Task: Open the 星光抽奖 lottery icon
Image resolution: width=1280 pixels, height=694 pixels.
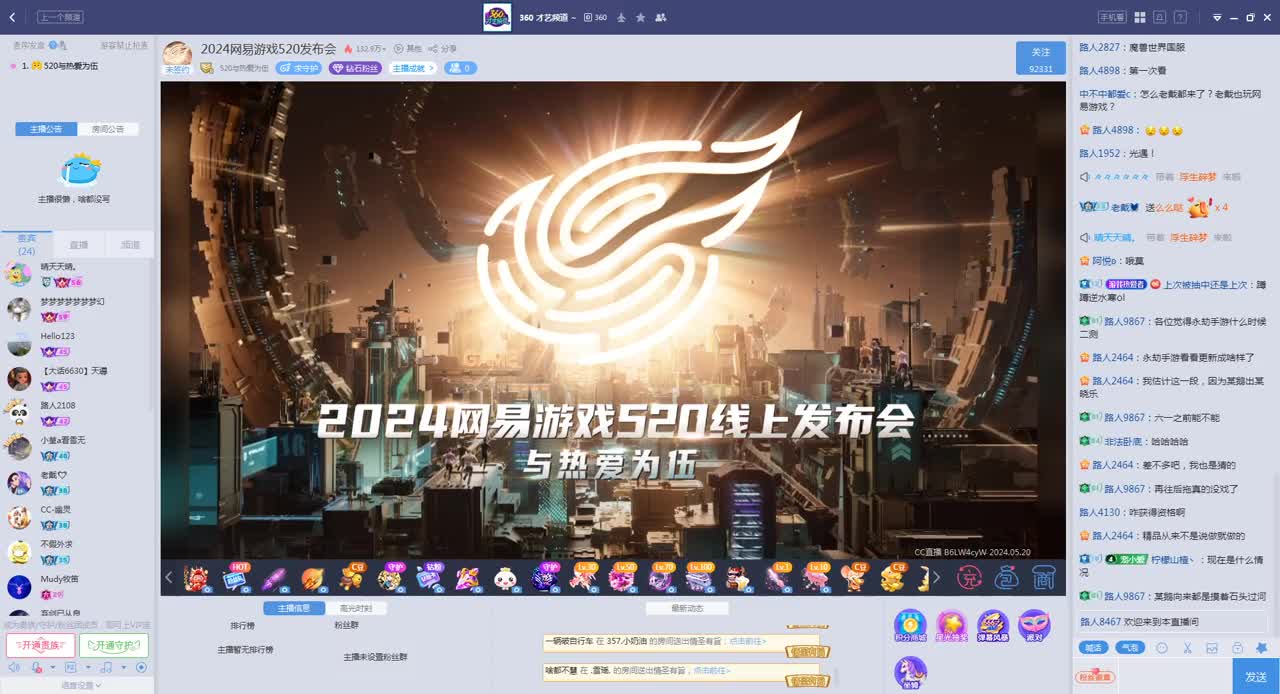Action: [951, 627]
